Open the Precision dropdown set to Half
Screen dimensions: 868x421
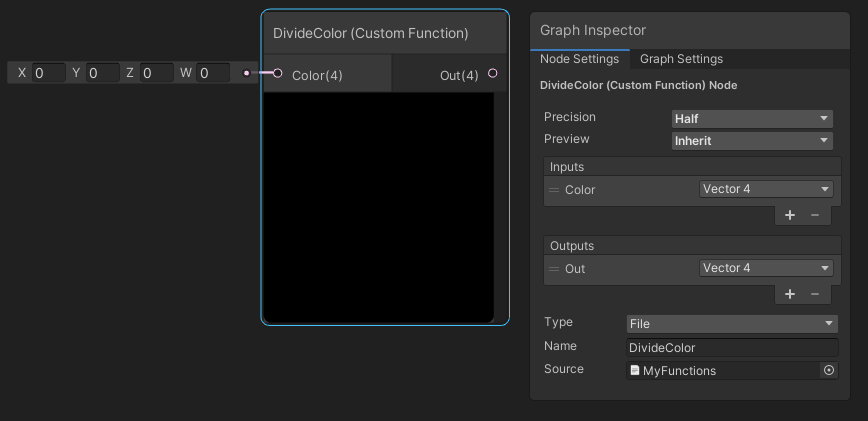752,119
